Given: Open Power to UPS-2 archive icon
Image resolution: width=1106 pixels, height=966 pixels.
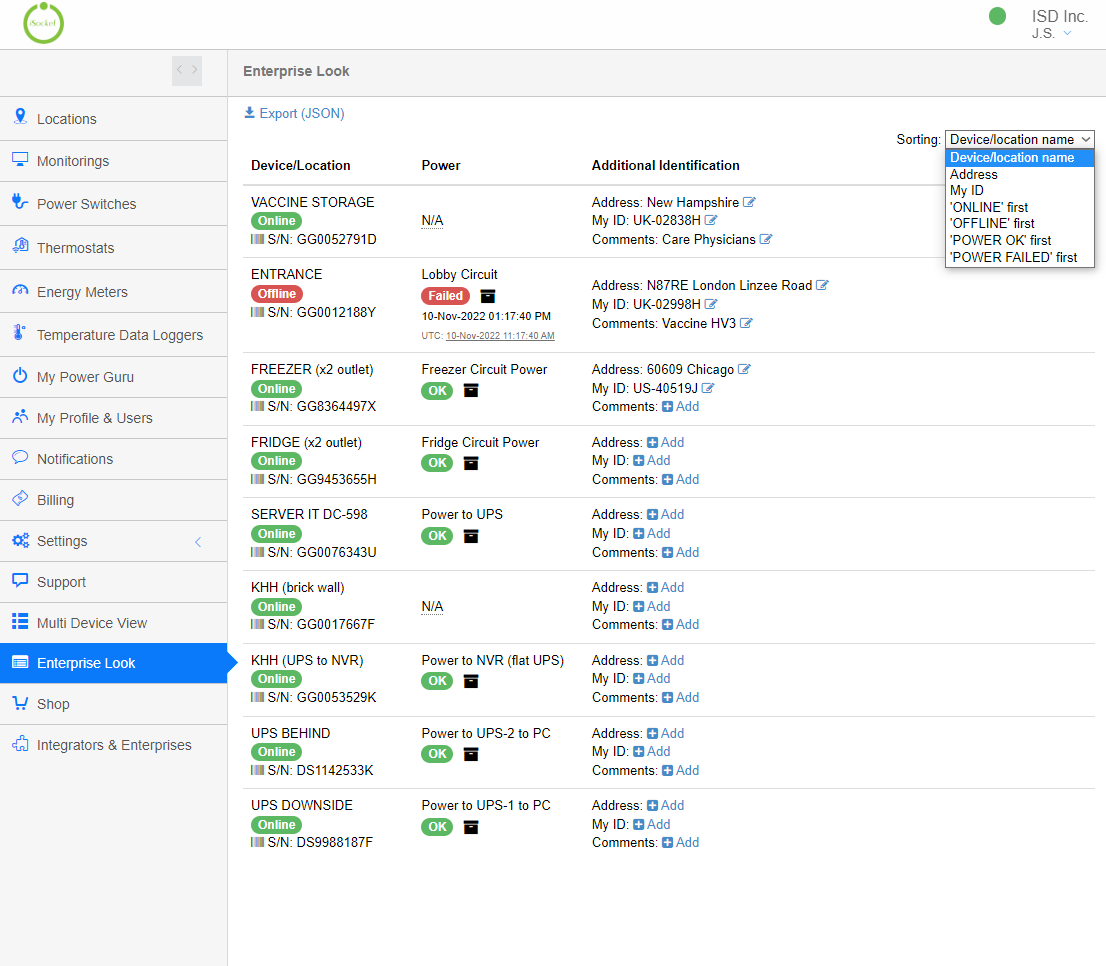Looking at the screenshot, I should 470,754.
